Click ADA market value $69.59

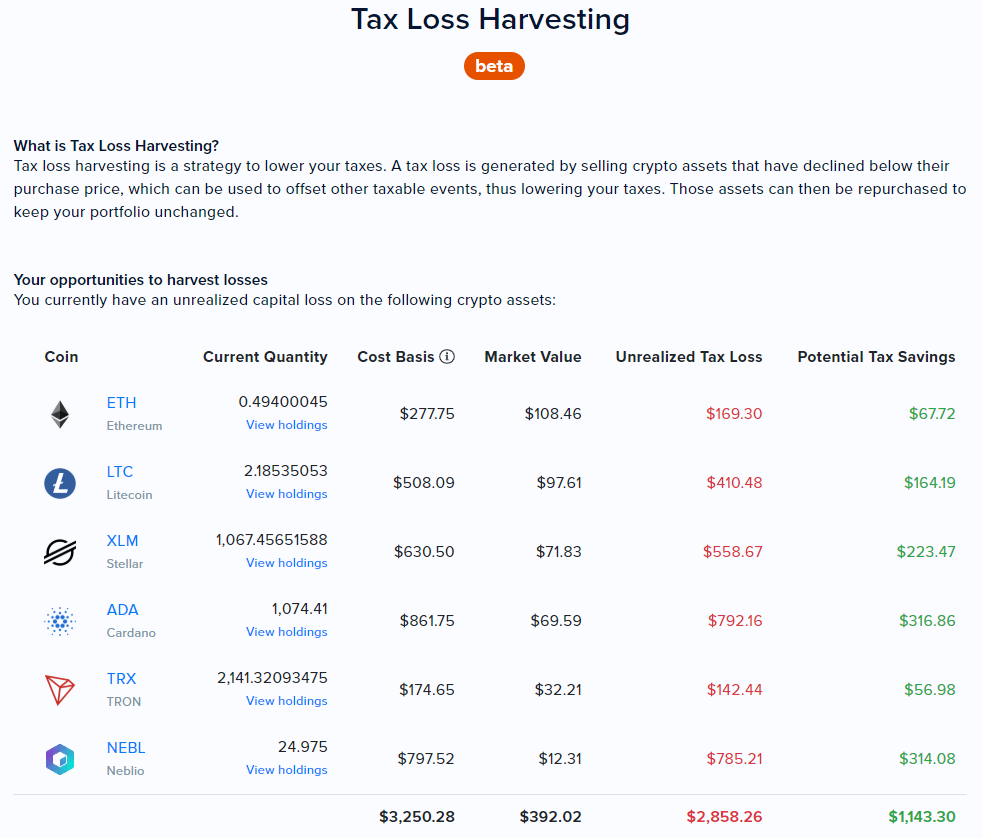556,620
